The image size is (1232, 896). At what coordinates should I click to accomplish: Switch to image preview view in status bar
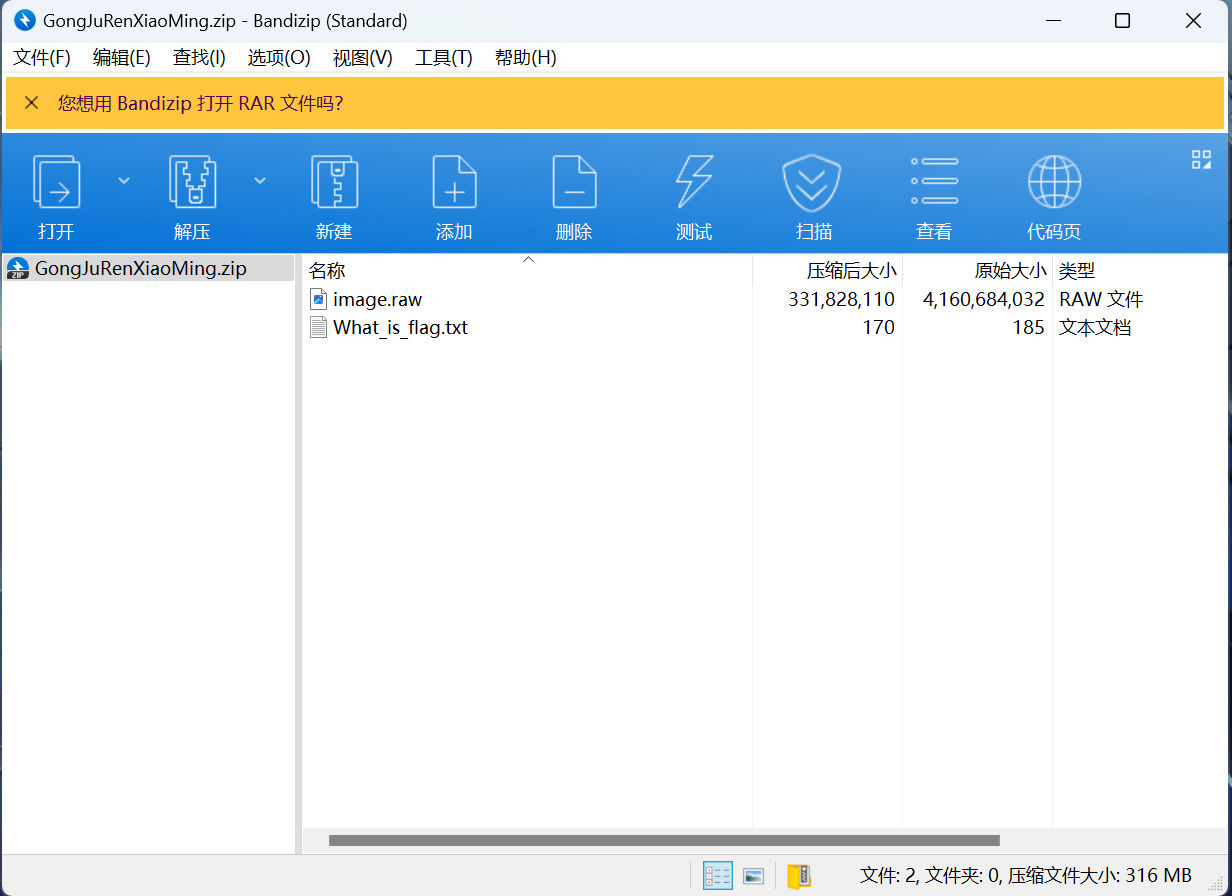754,876
